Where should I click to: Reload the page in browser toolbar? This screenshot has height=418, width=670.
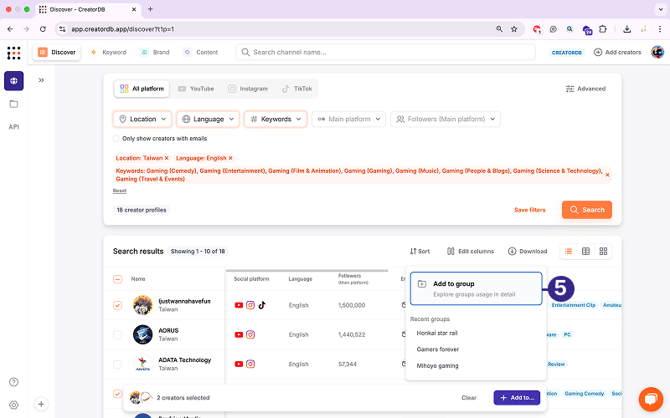(43, 29)
